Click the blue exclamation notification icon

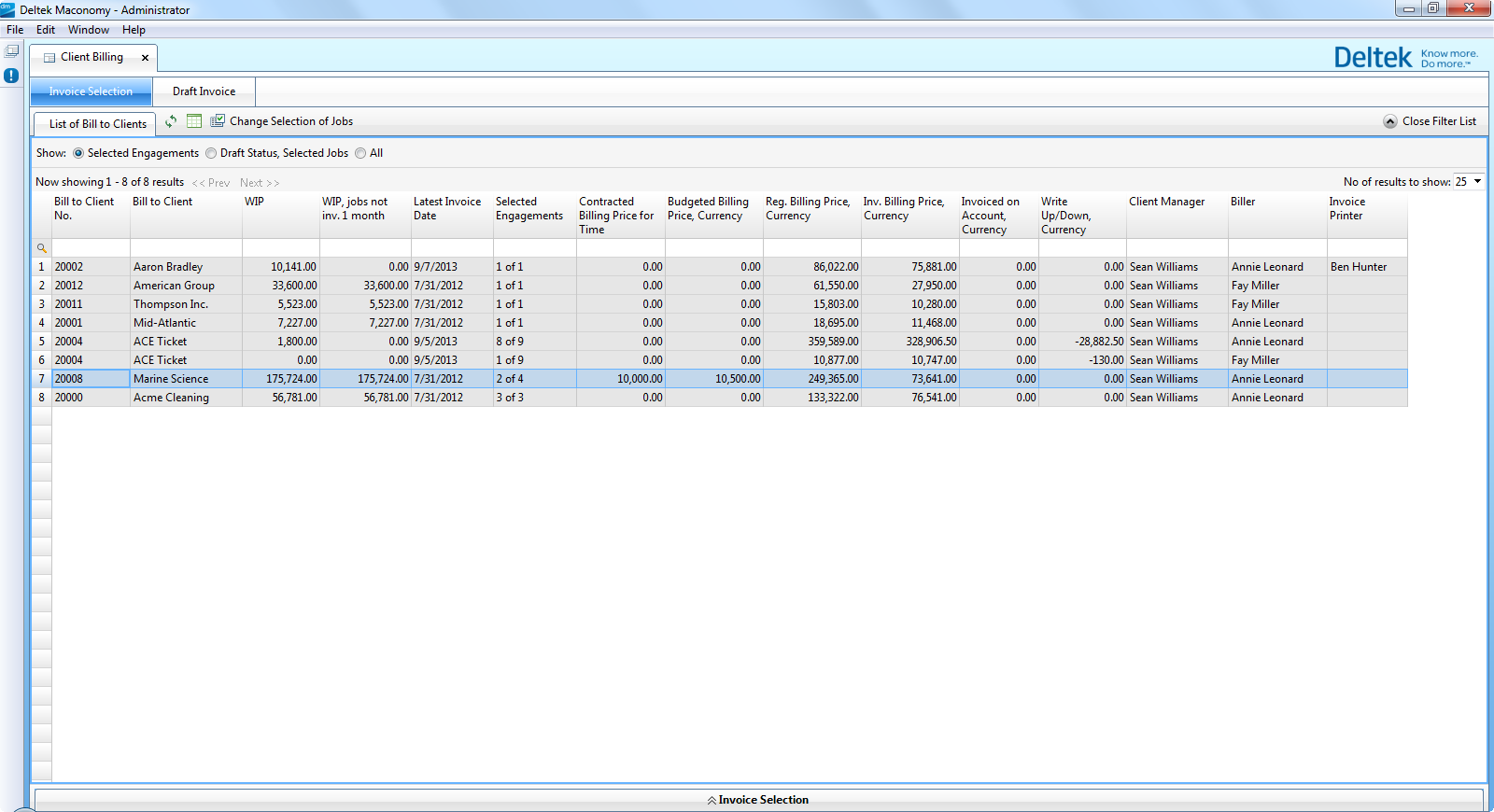tap(11, 76)
